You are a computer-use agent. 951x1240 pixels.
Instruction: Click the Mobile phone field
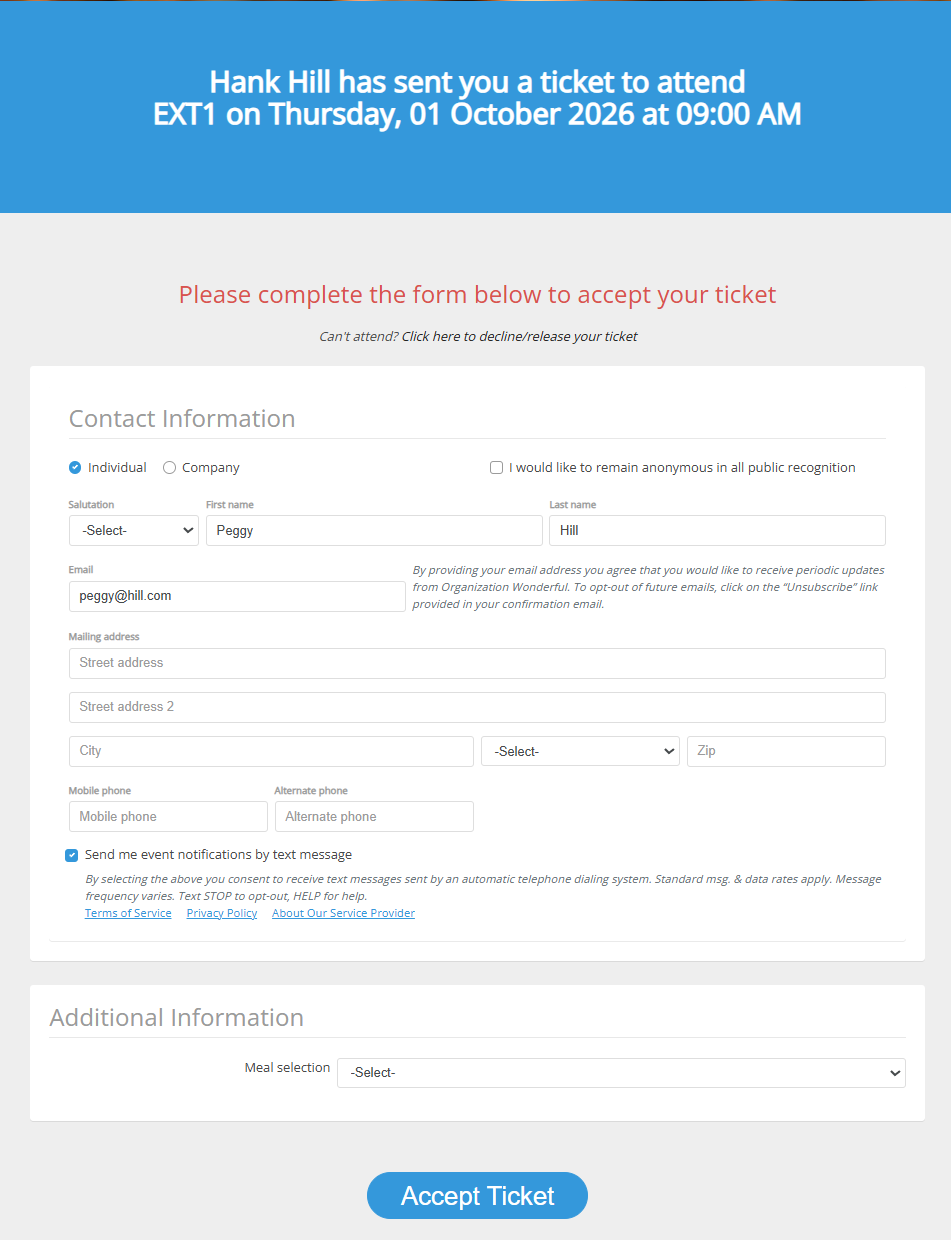point(168,817)
